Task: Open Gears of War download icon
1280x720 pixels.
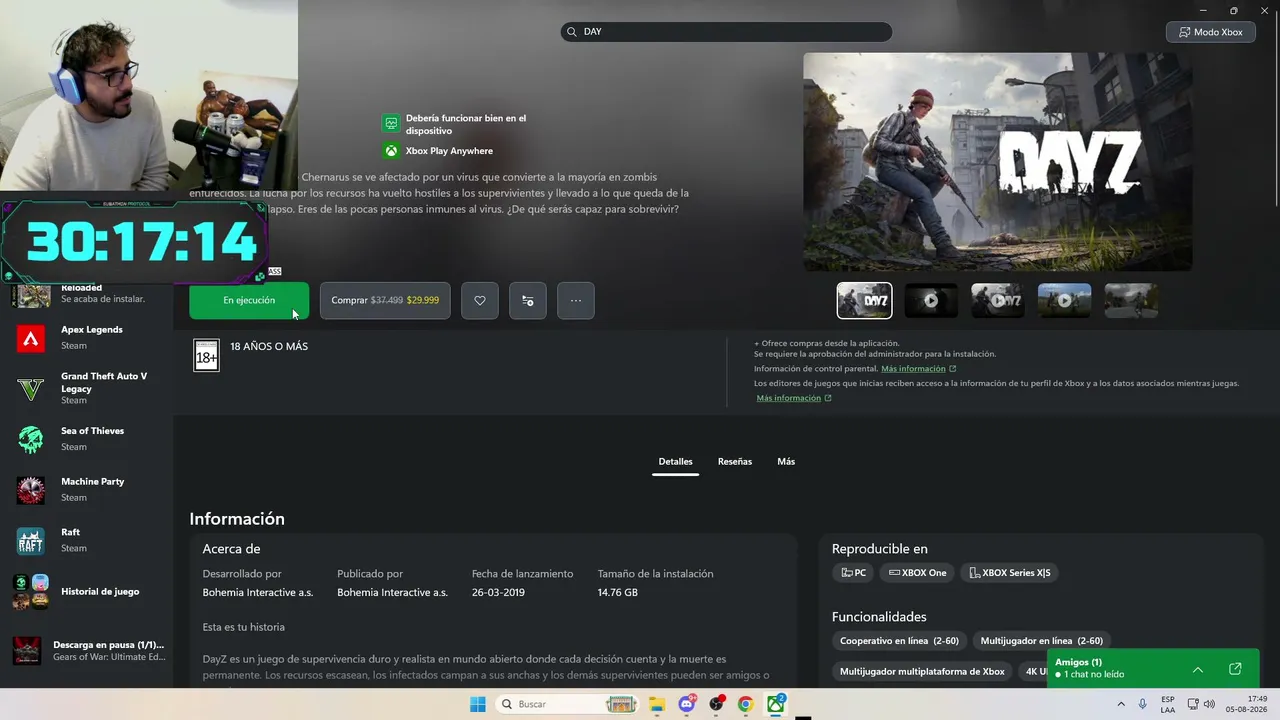Action: pyautogui.click(x=27, y=651)
